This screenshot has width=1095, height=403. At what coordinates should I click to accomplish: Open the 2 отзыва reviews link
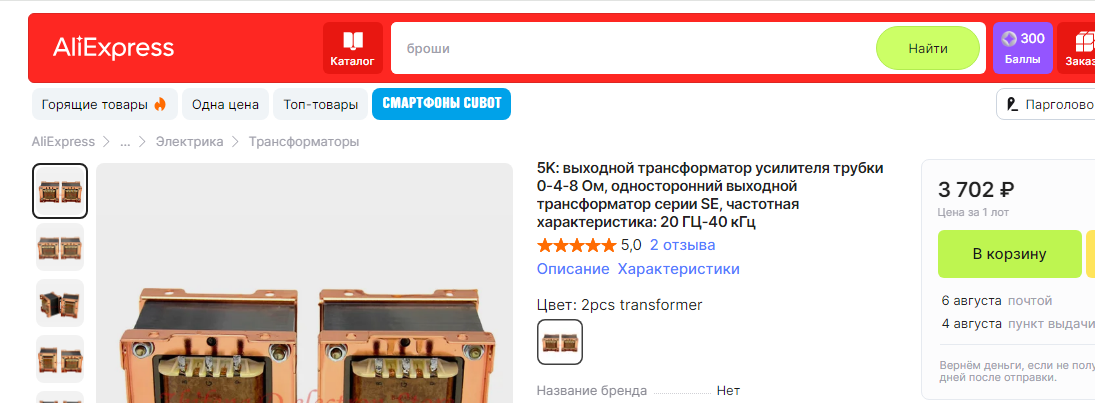[x=682, y=245]
